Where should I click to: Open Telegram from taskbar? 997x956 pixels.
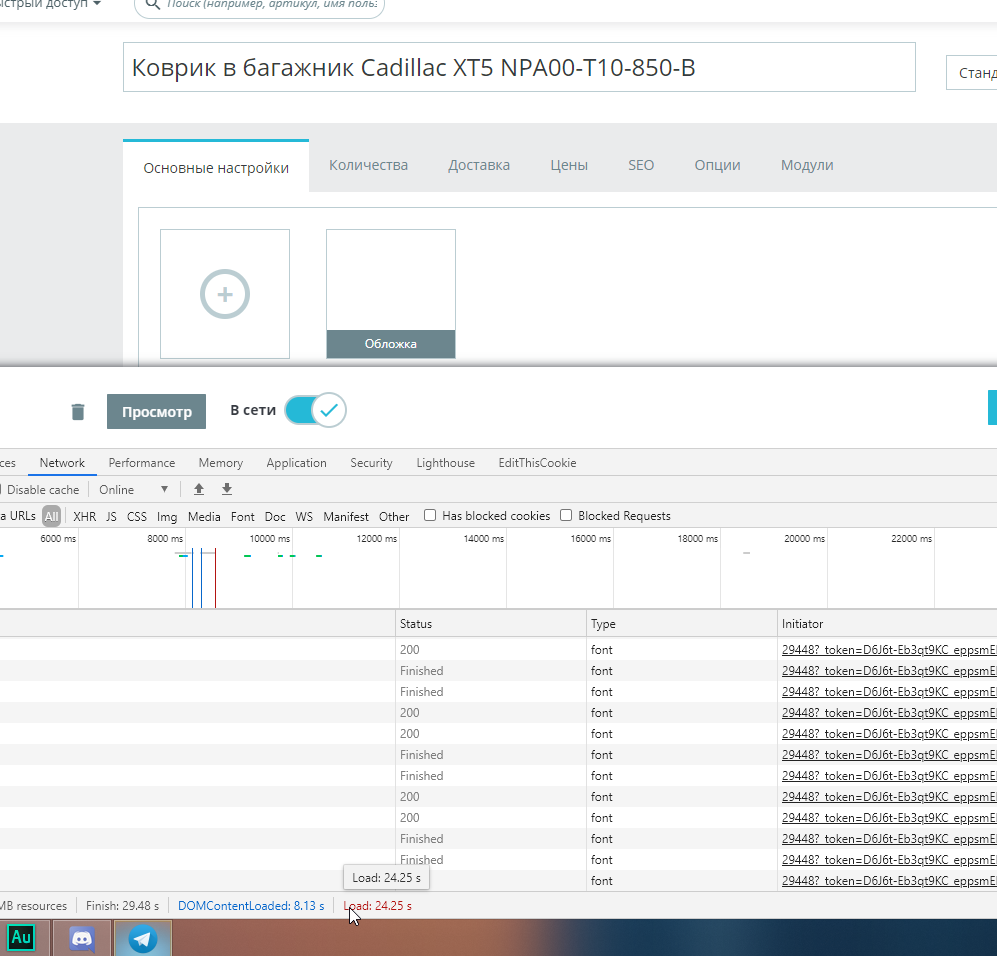142,938
